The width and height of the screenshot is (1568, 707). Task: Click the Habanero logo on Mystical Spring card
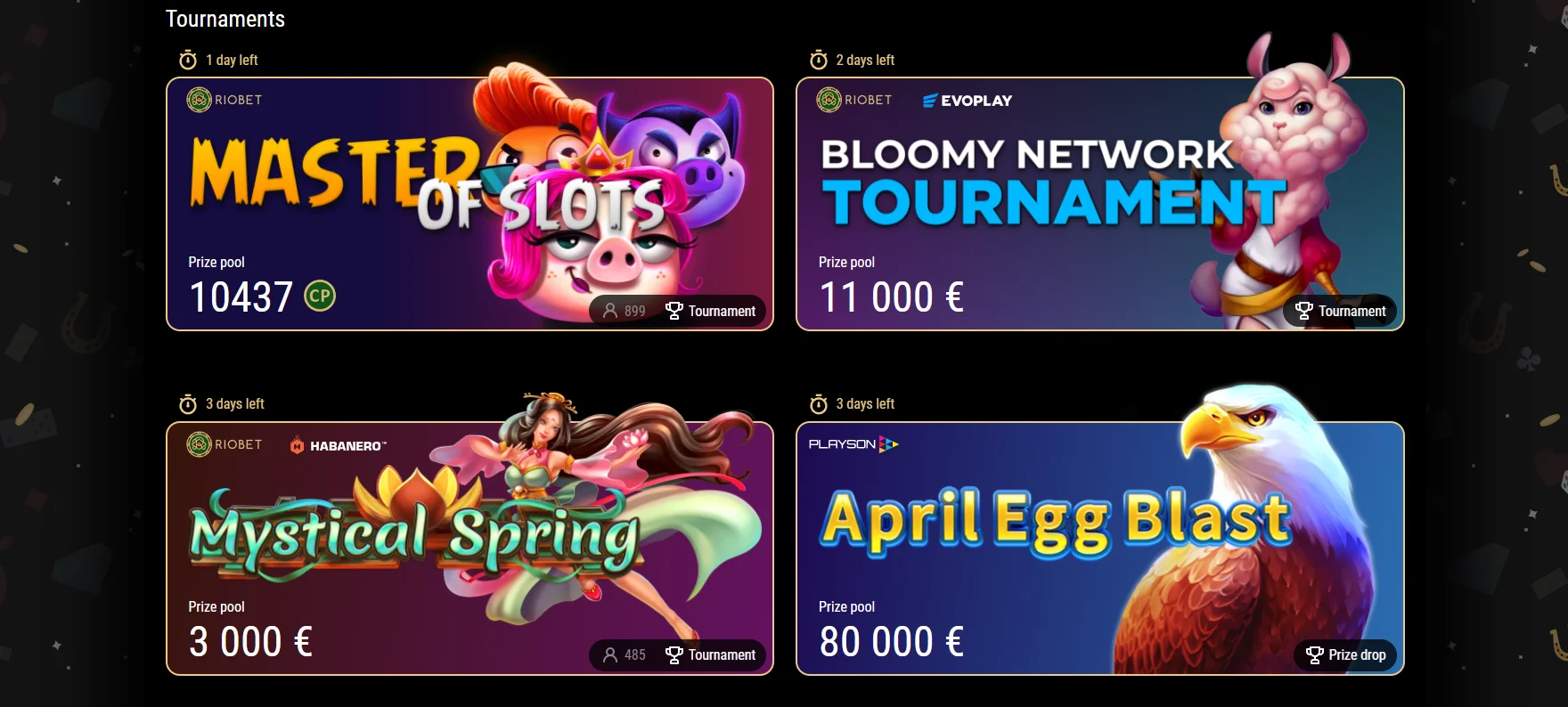[339, 445]
